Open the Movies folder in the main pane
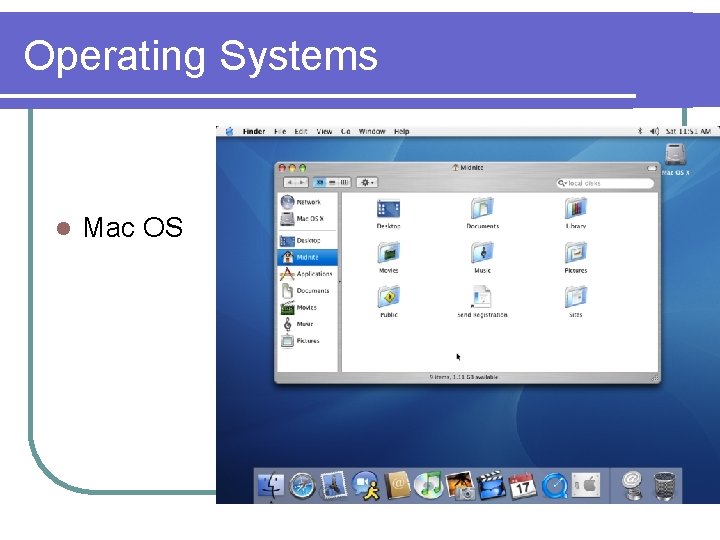Screen dimensions: 720x540 pyautogui.click(x=388, y=258)
